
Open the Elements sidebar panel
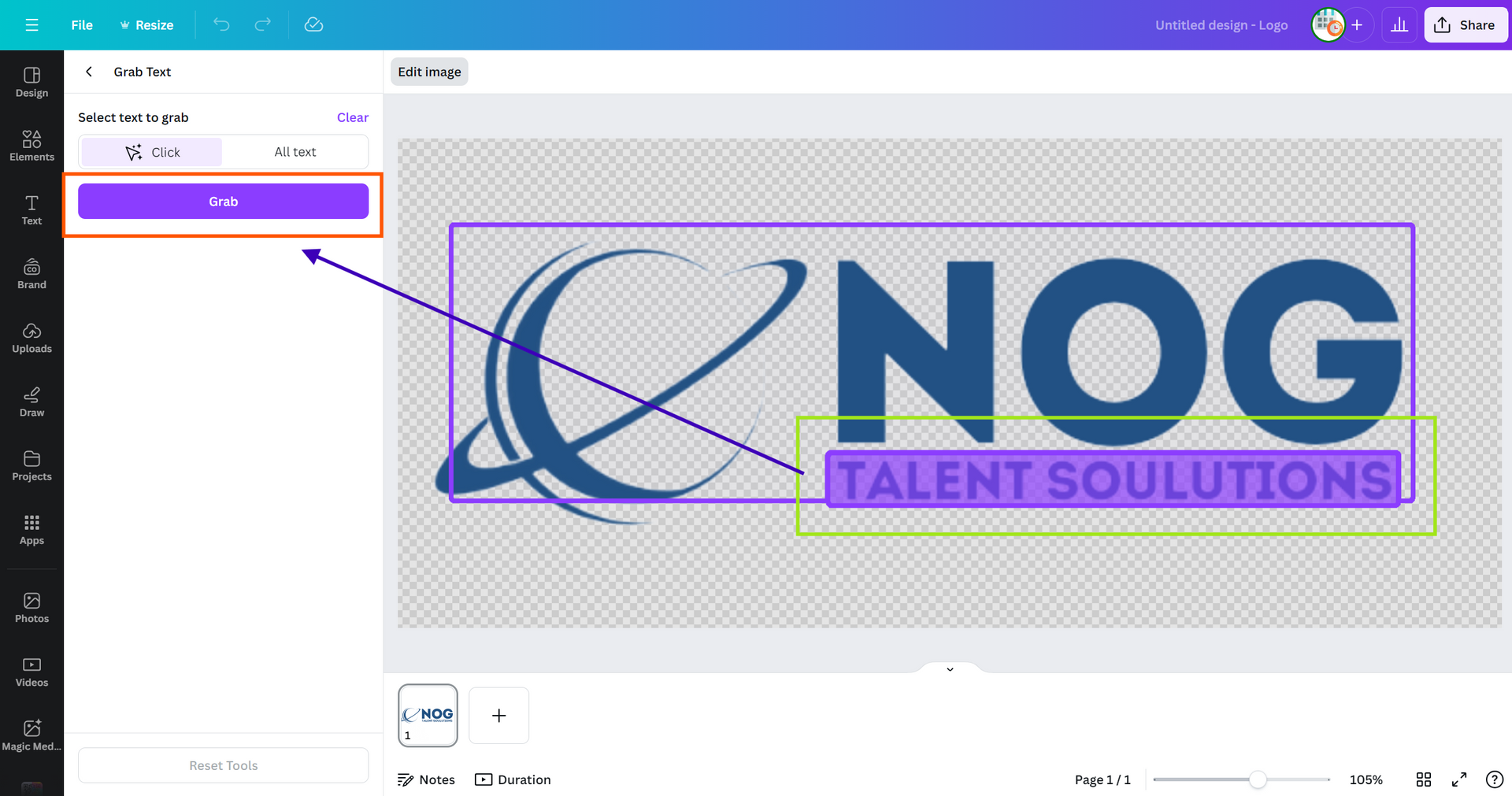tap(31, 146)
